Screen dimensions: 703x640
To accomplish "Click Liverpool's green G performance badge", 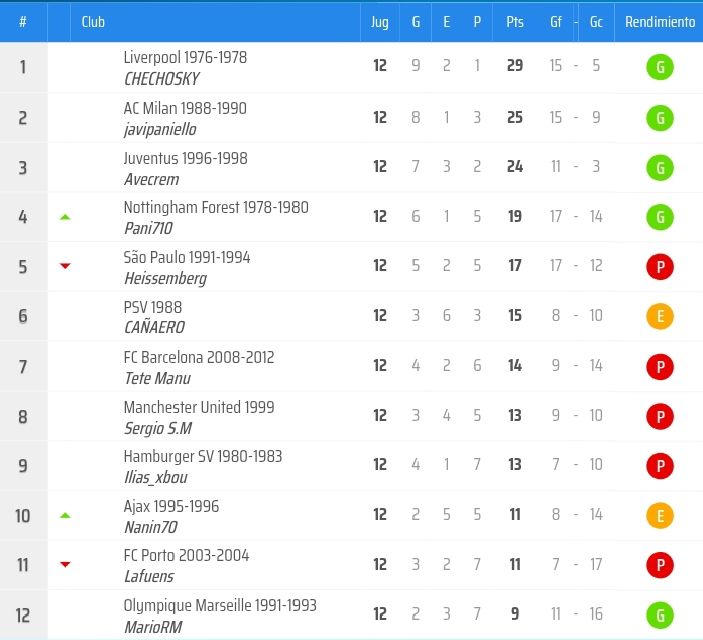I will click(x=659, y=68).
